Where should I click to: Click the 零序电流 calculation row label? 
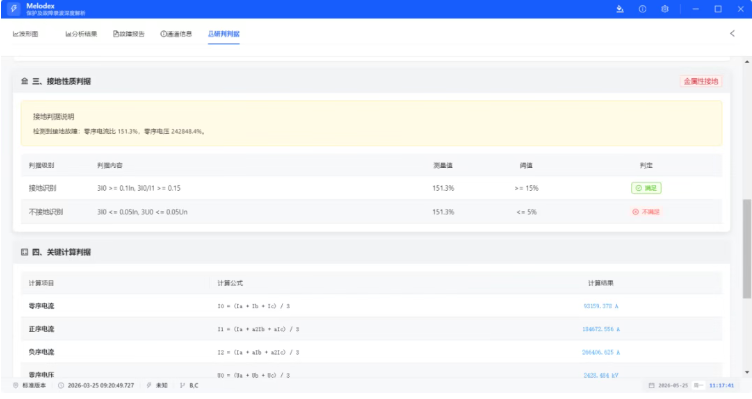pyautogui.click(x=41, y=306)
